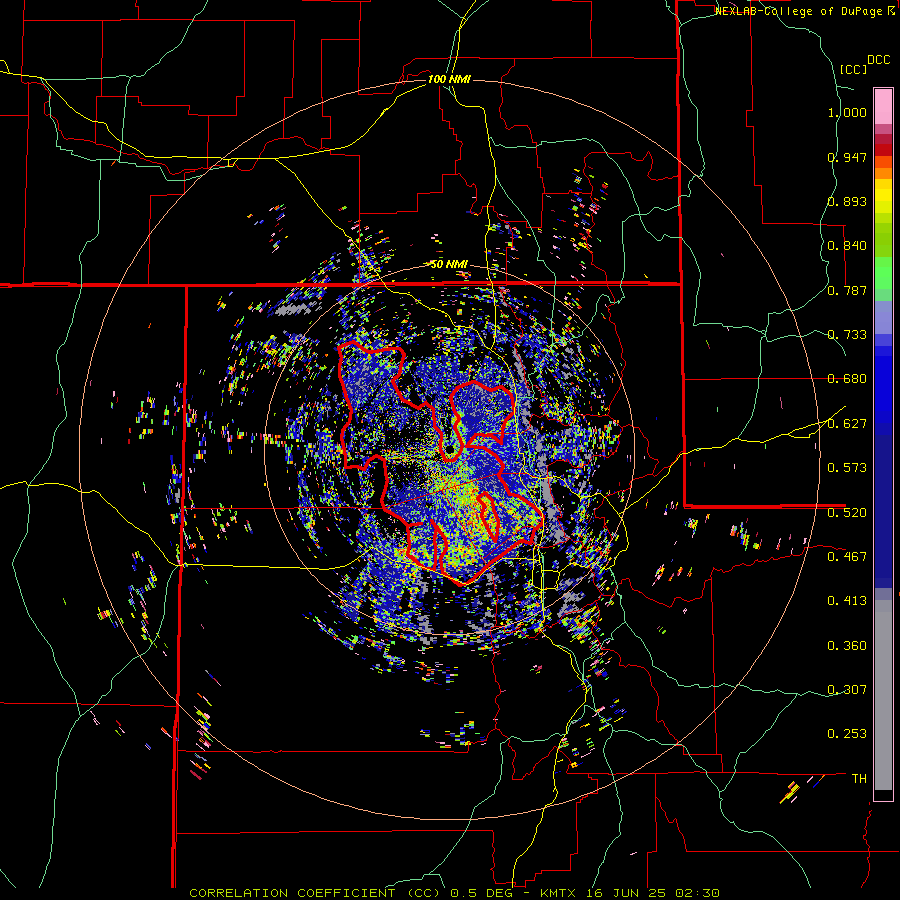This screenshot has width=900, height=900.
Task: Click the 0.787 scale value
Action: click(847, 290)
